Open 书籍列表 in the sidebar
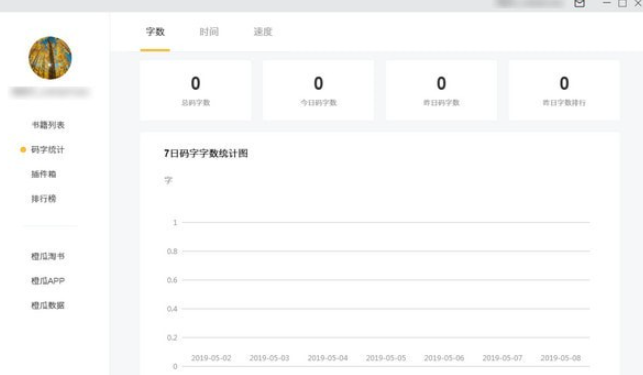This screenshot has width=643, height=375. [48, 125]
